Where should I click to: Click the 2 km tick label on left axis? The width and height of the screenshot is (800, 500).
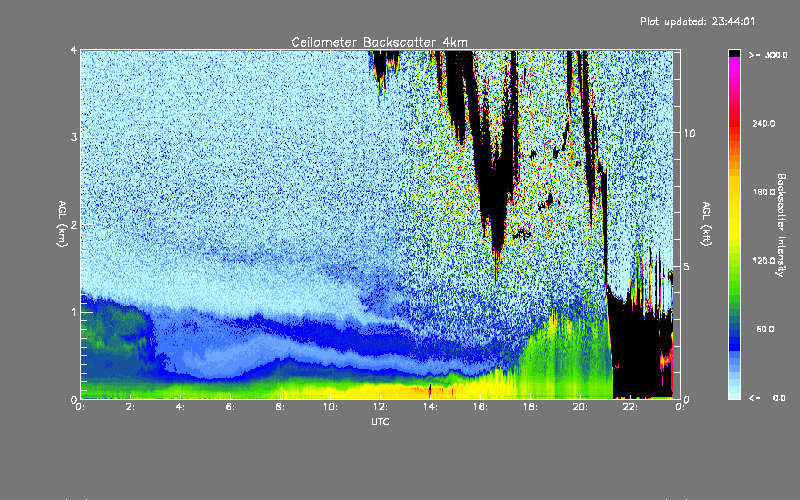click(74, 225)
